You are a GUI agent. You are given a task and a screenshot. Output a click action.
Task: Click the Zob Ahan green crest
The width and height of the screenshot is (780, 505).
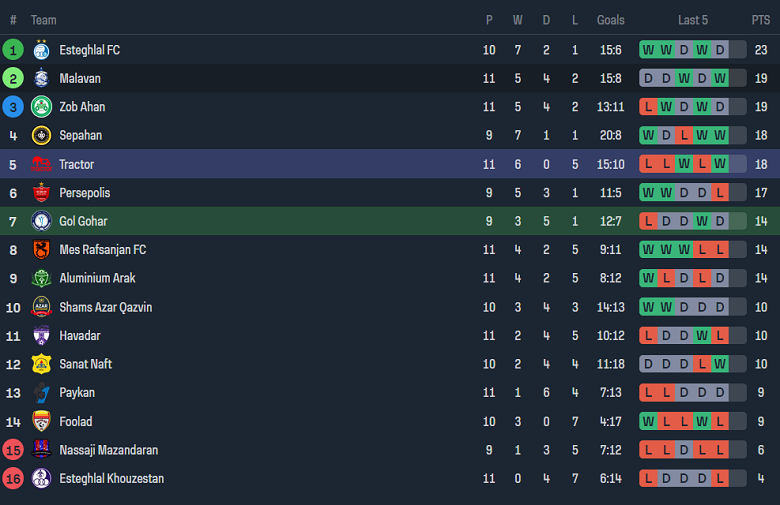[41, 107]
